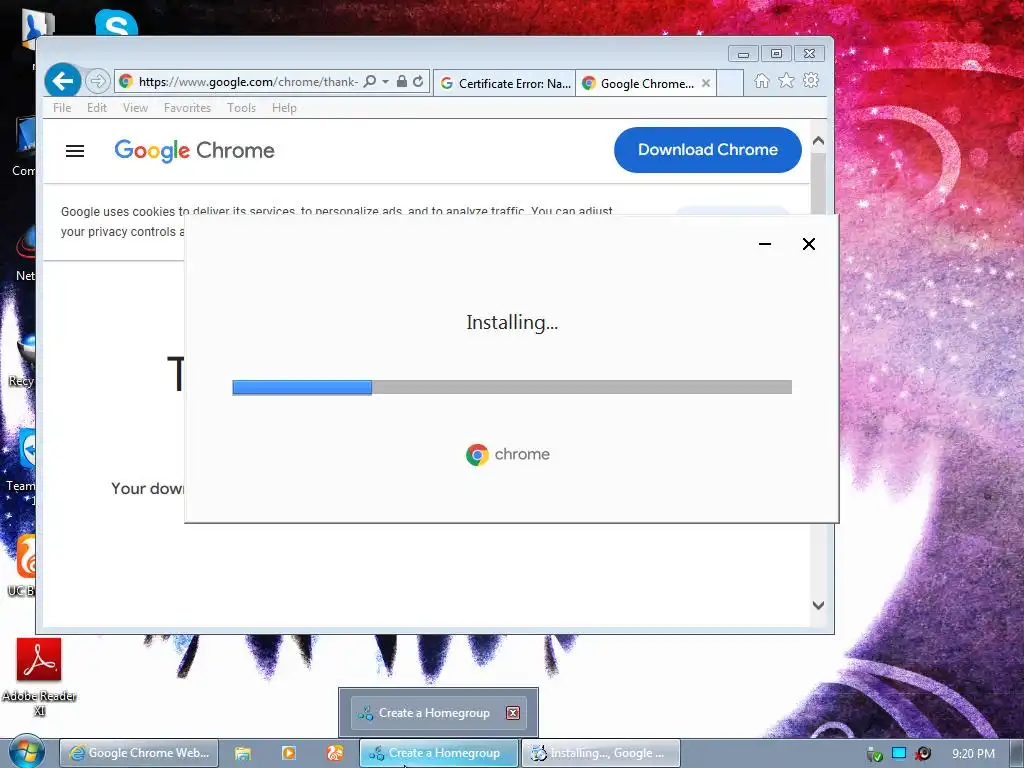Open the View menu
This screenshot has height=768, width=1024.
(x=135, y=108)
